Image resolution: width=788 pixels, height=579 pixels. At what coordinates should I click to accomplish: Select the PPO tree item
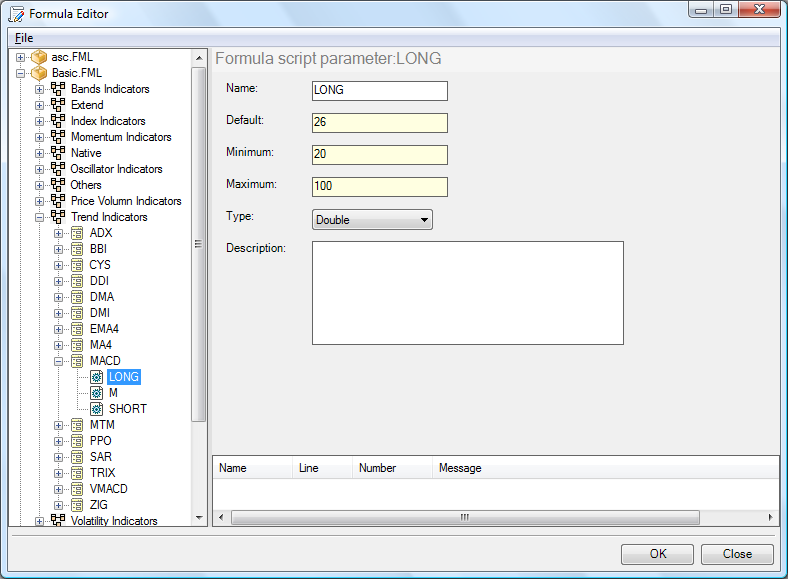(101, 441)
